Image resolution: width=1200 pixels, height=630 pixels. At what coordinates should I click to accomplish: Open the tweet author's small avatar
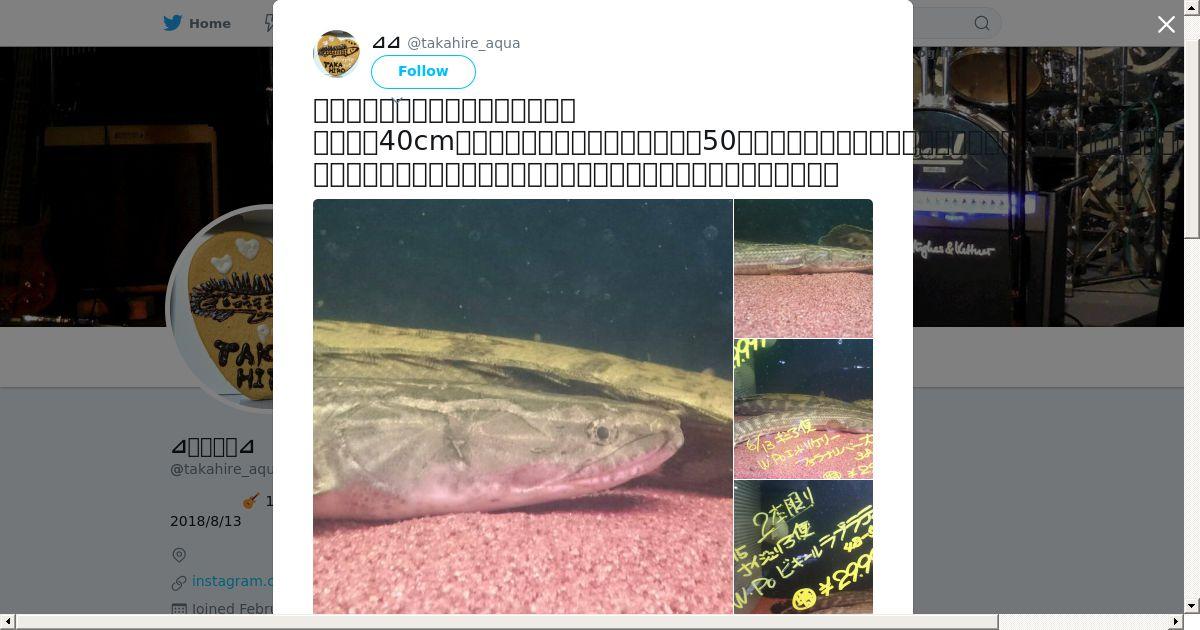(x=337, y=54)
